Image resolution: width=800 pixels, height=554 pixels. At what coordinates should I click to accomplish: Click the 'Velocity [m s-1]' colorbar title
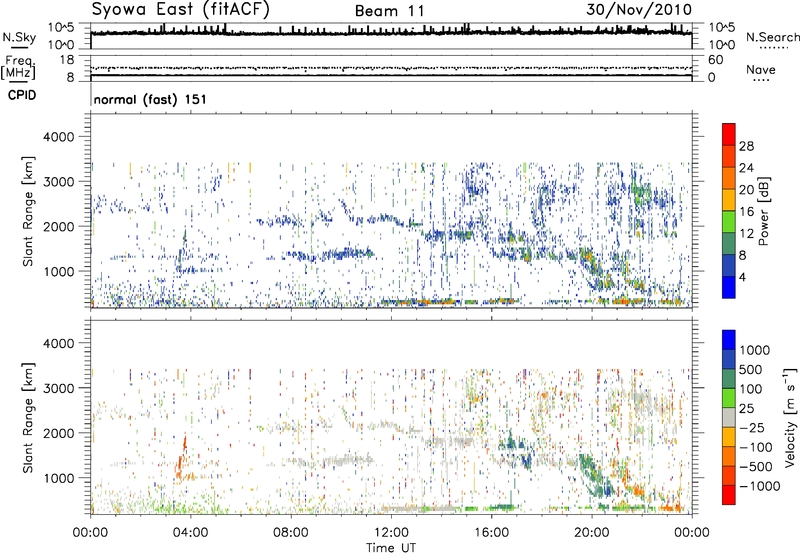(x=790, y=417)
